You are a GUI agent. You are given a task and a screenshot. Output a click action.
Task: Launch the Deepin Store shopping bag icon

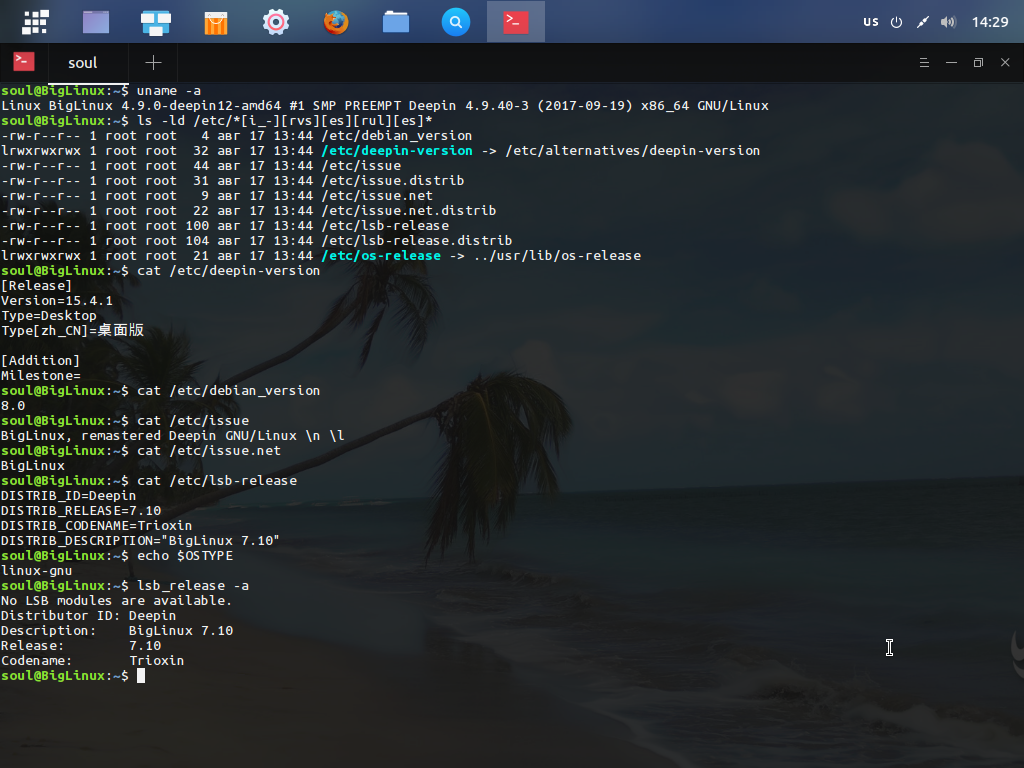(x=216, y=22)
